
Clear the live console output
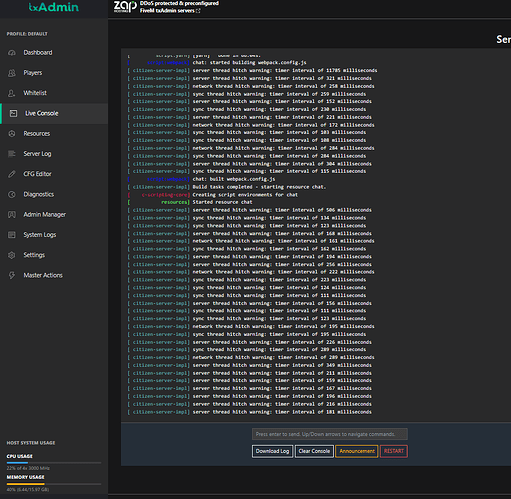(314, 451)
